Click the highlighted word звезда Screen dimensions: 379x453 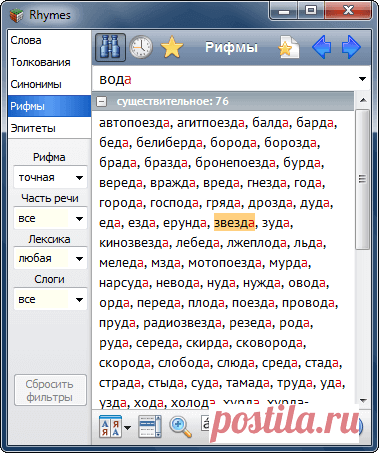(x=234, y=222)
